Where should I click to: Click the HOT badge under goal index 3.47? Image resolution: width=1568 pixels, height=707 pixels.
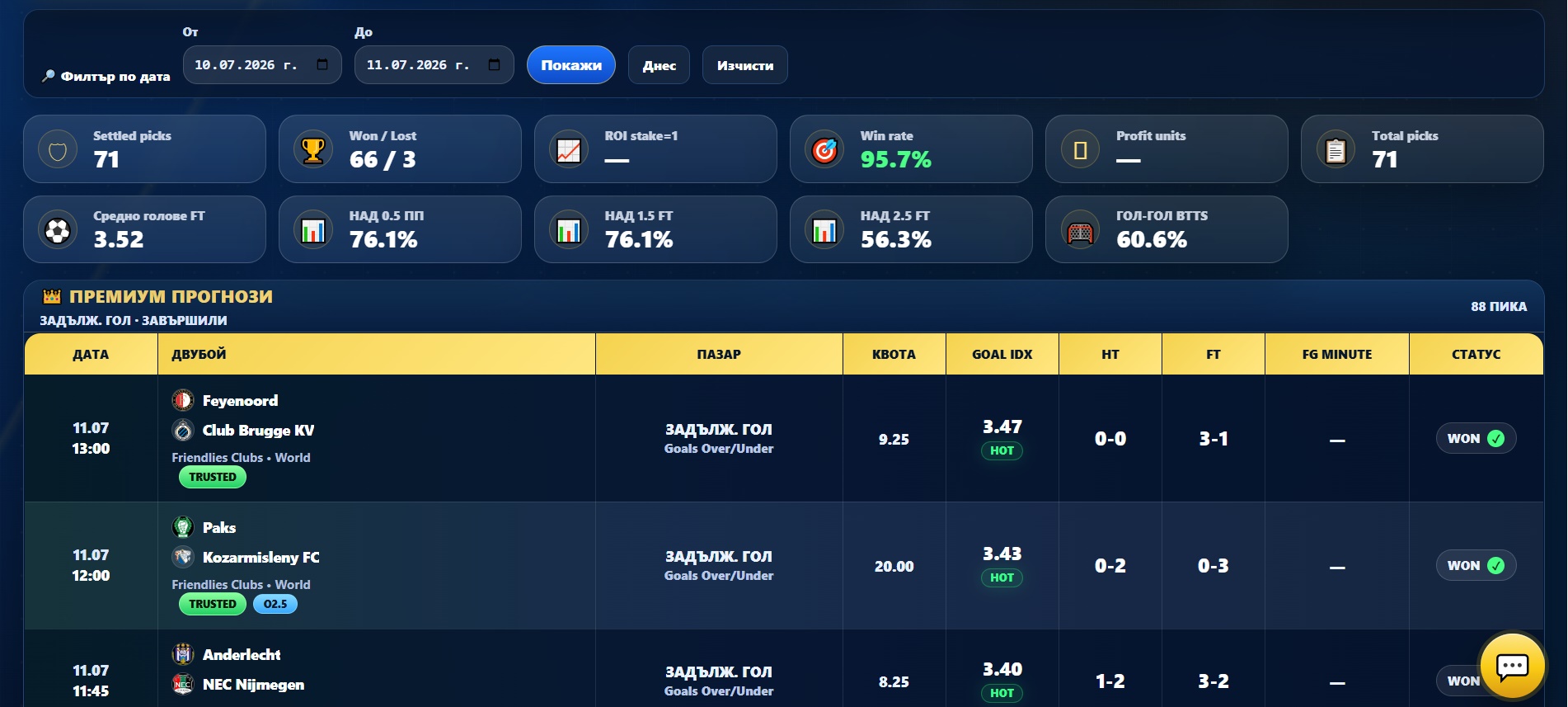click(1002, 451)
